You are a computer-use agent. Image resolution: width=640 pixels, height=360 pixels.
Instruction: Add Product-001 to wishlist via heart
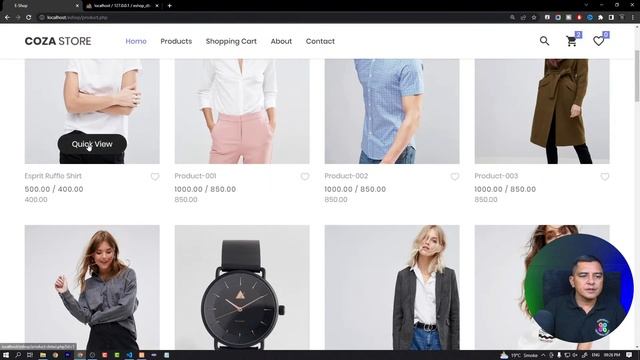pyautogui.click(x=305, y=177)
